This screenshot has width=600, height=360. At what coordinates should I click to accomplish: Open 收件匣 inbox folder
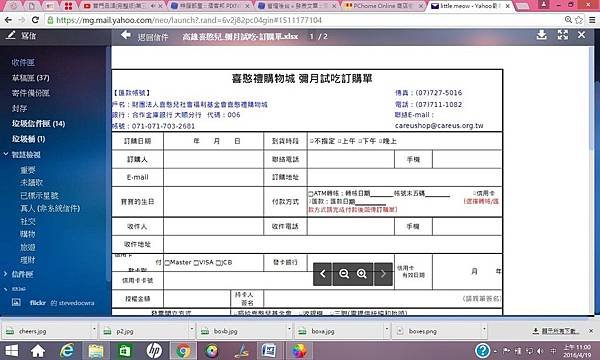click(x=23, y=62)
